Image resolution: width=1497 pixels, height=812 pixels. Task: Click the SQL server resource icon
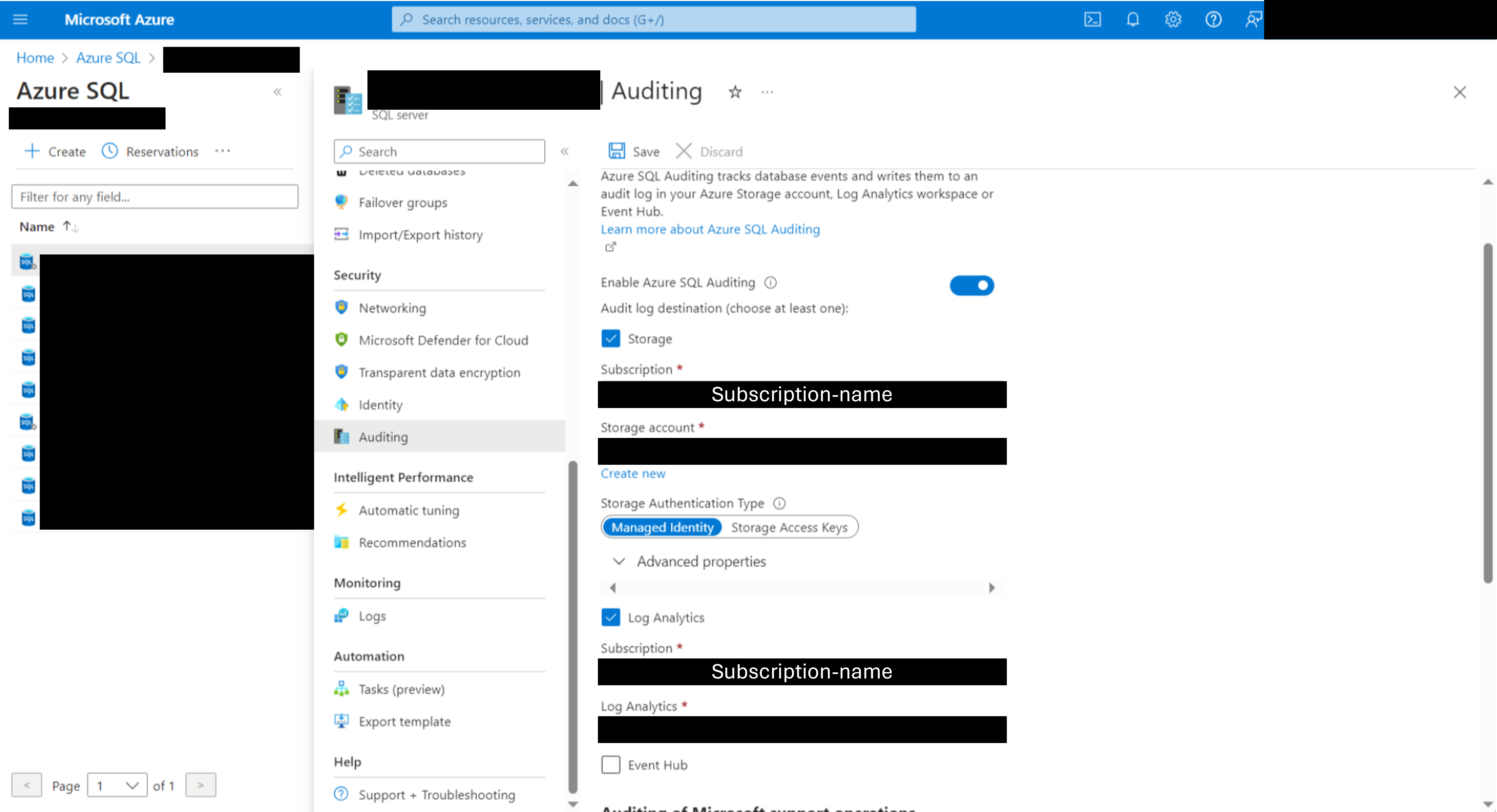click(x=347, y=101)
